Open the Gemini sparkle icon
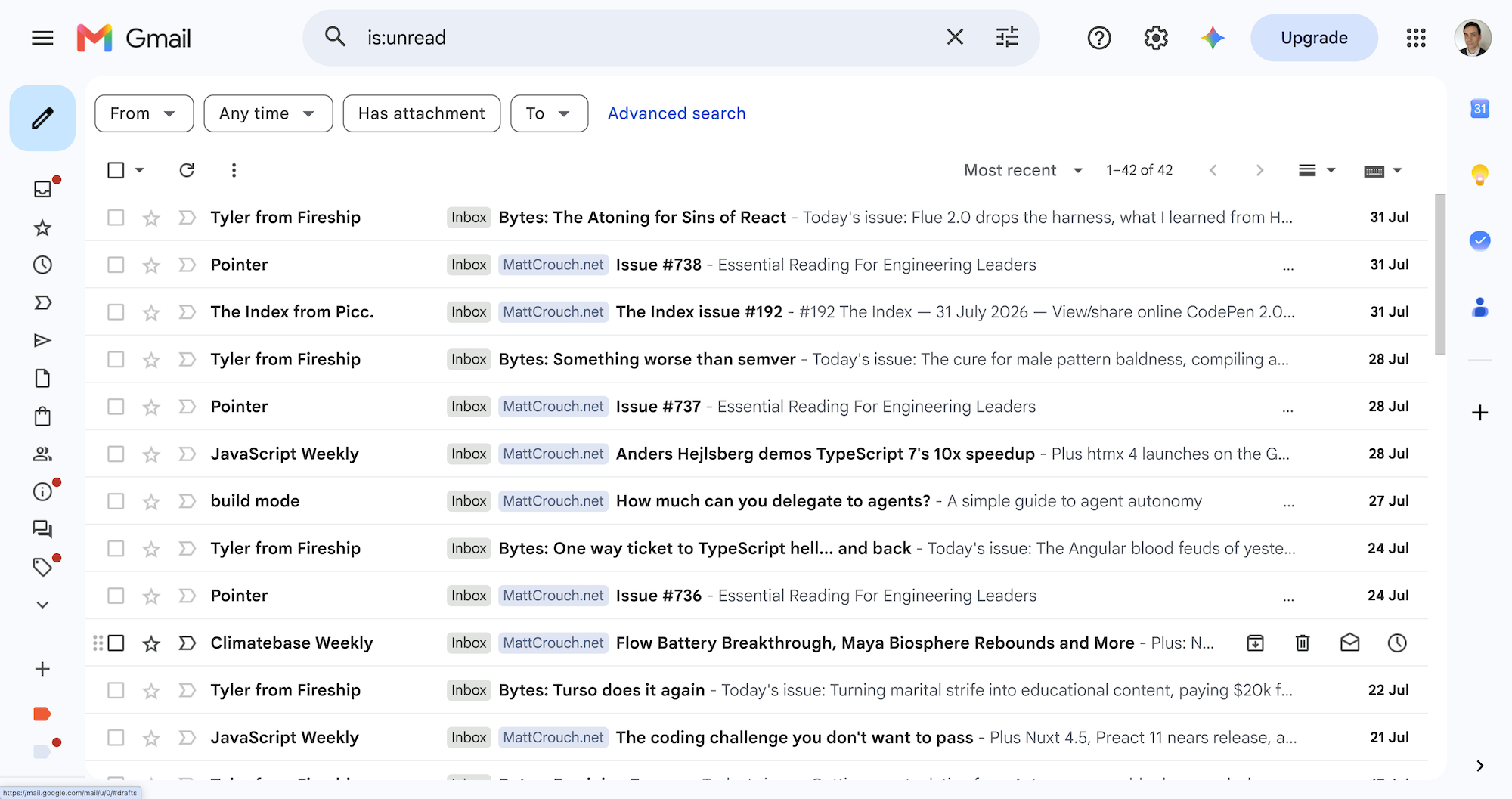The width and height of the screenshot is (1512, 799). pos(1213,38)
